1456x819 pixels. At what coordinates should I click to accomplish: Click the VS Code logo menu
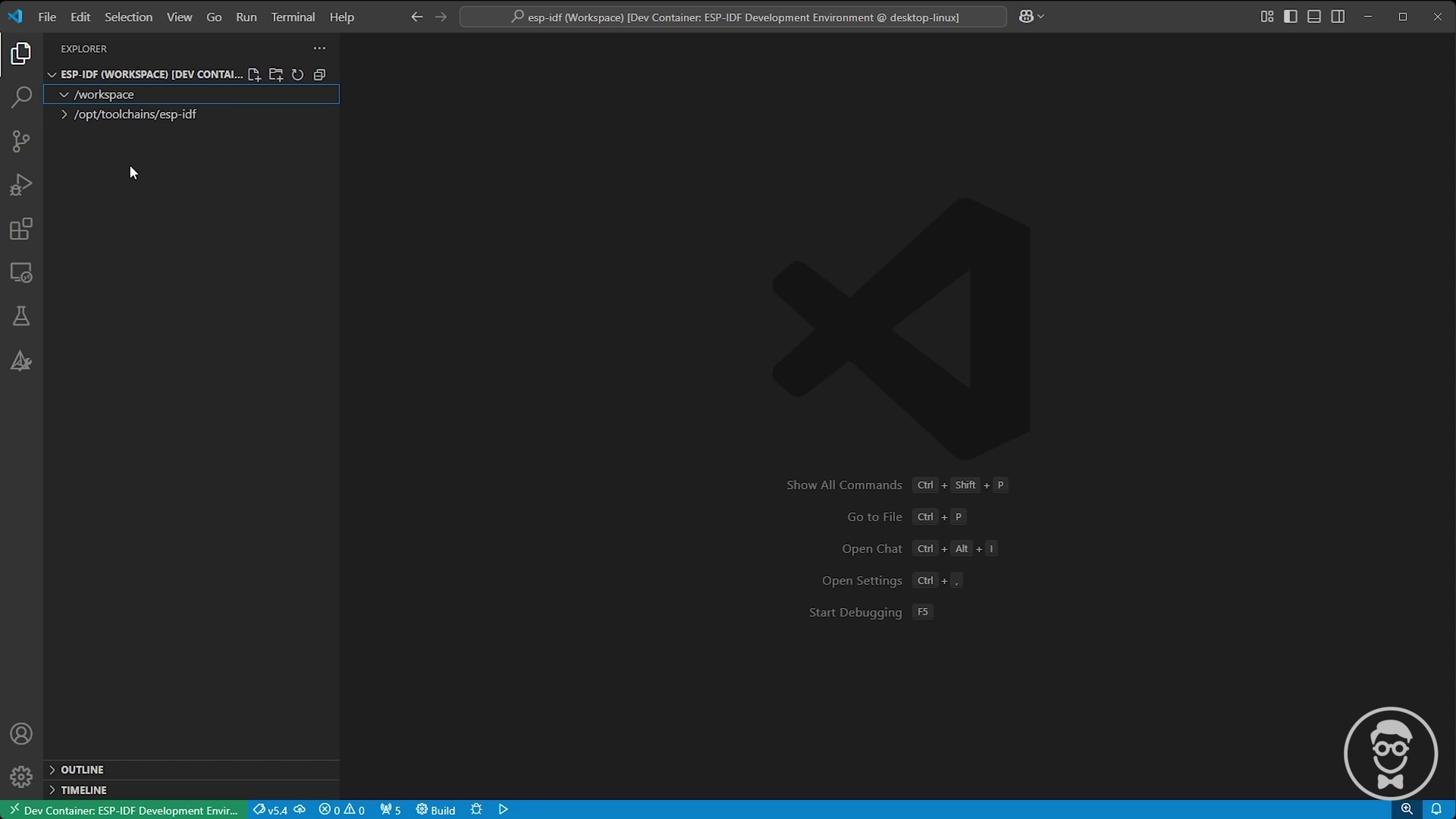(x=15, y=17)
